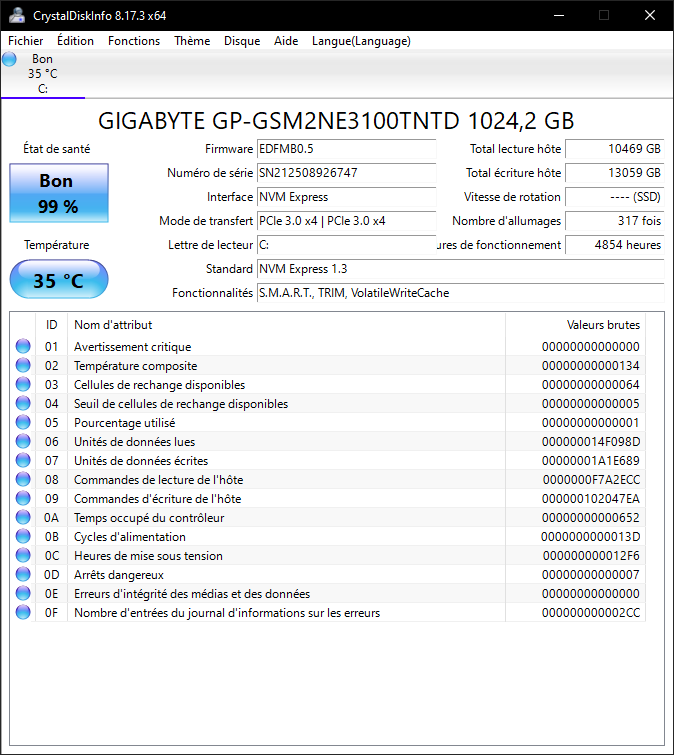Open the Édition menu
Screen dimensions: 674x755
[x=76, y=41]
